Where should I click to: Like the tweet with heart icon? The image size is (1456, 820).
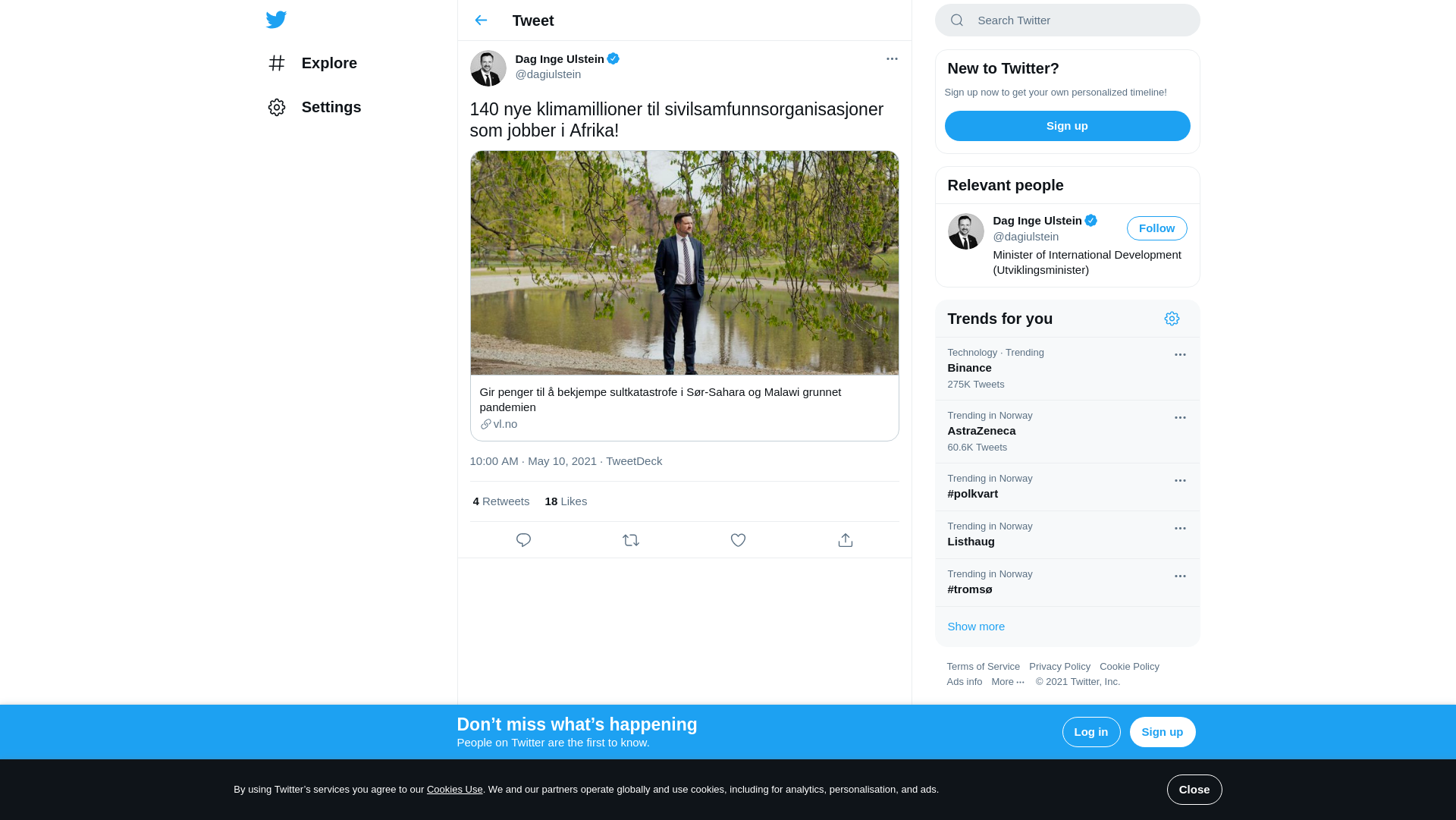pos(738,540)
